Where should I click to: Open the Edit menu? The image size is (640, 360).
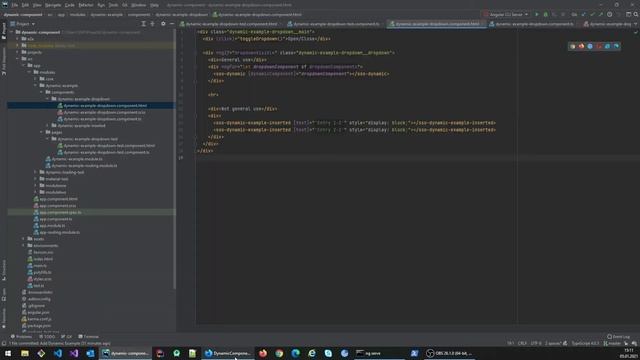pos(25,5)
